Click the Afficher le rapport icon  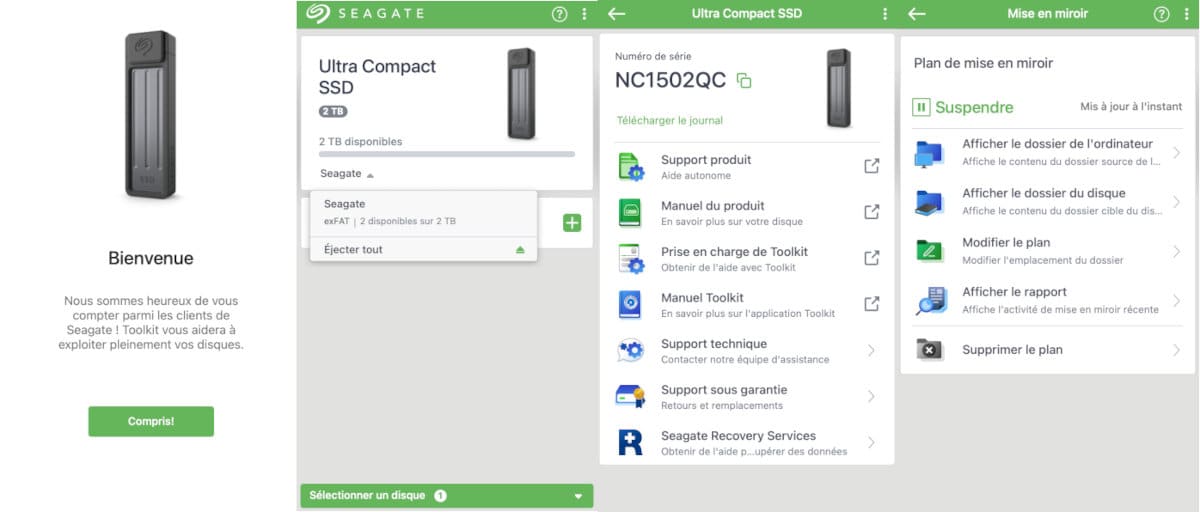[x=930, y=301]
